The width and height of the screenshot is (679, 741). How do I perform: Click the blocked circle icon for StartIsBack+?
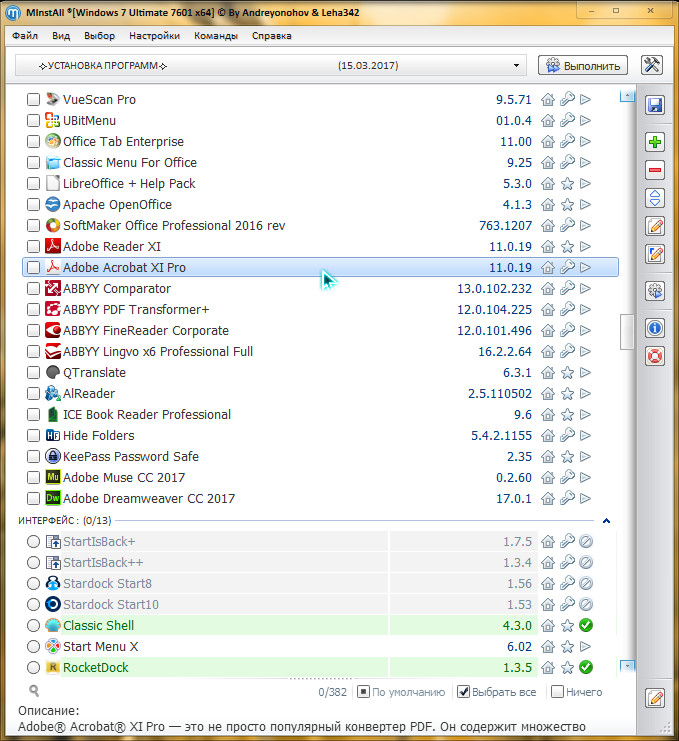[x=586, y=542]
